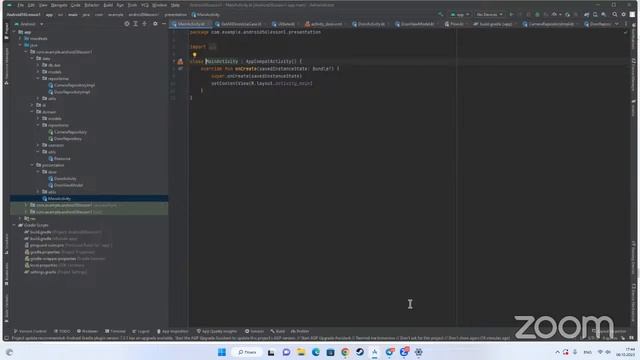Open the Android project view dropdown
640x360 pixels.
(x=29, y=24)
